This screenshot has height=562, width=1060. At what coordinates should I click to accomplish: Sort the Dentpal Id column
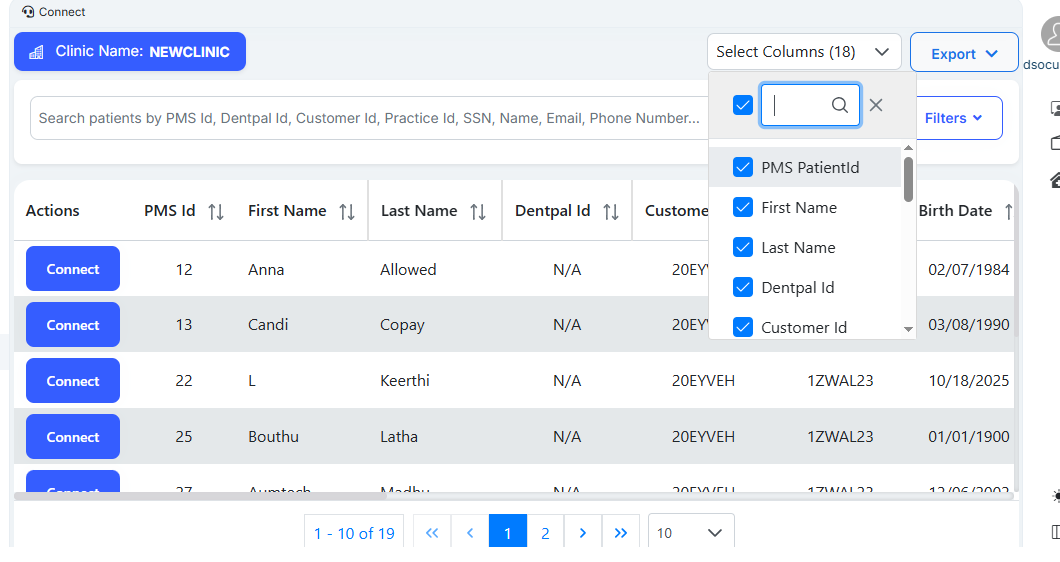point(611,211)
